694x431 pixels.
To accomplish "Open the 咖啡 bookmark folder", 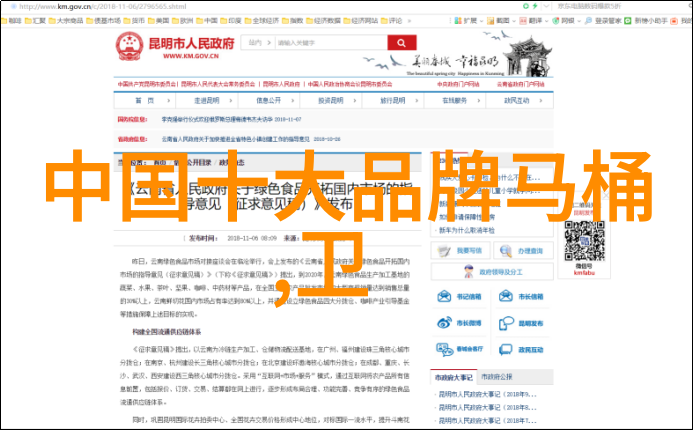I will click(12, 21).
